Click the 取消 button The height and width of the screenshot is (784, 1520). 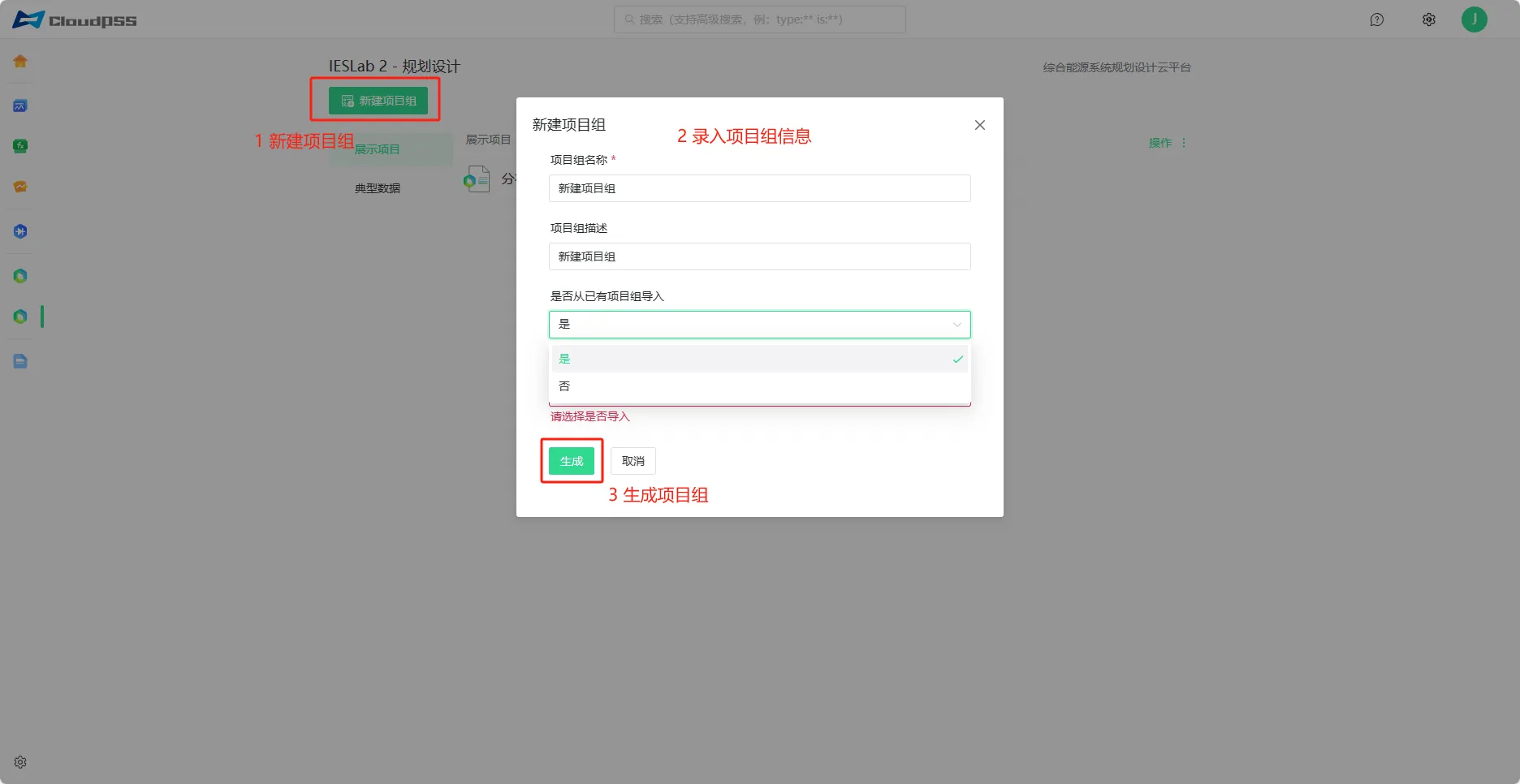633,461
